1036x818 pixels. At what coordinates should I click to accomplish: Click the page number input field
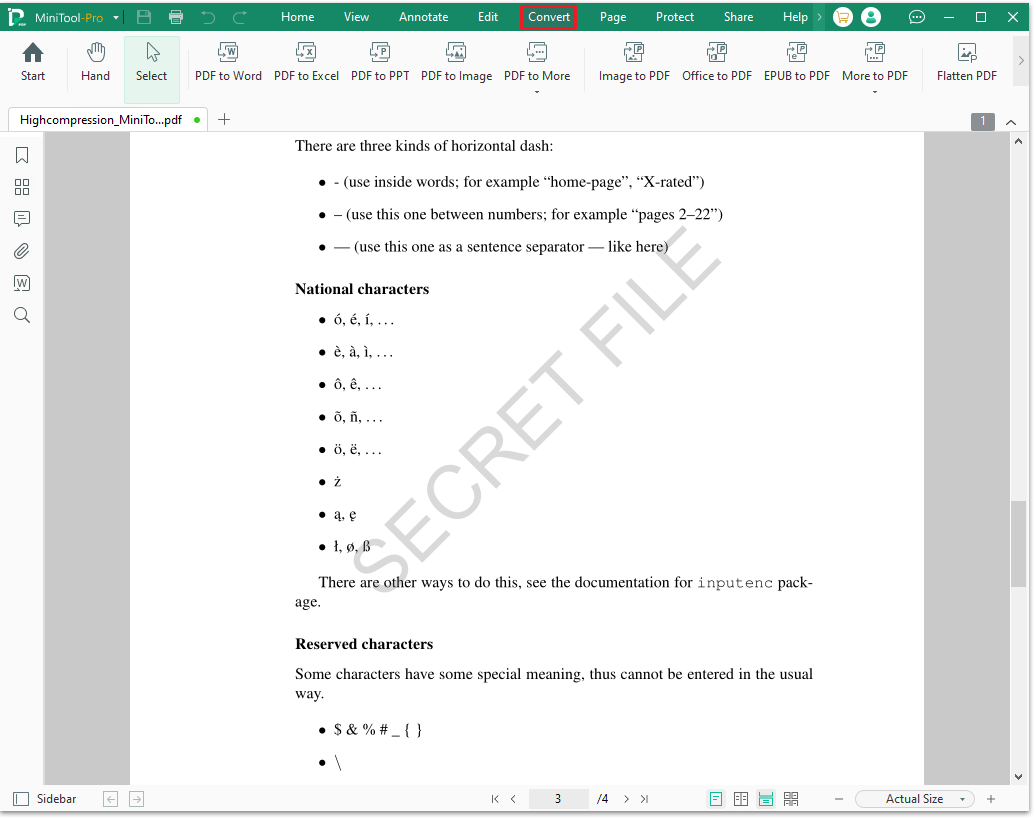click(x=558, y=798)
